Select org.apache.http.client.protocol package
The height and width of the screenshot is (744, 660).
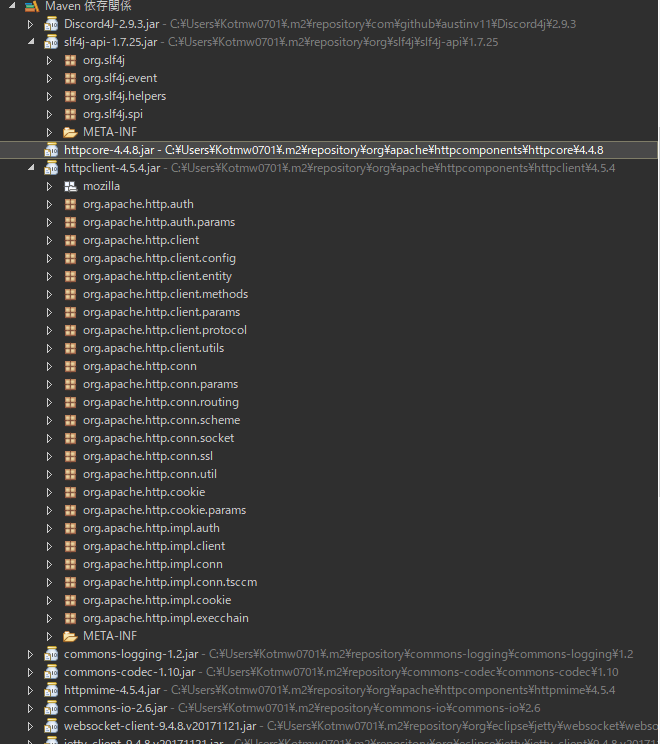tap(165, 330)
